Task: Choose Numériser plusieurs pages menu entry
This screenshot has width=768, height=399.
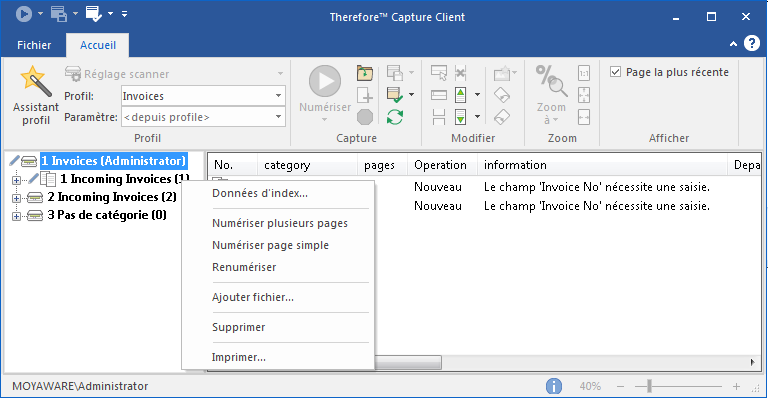Action: click(x=280, y=223)
